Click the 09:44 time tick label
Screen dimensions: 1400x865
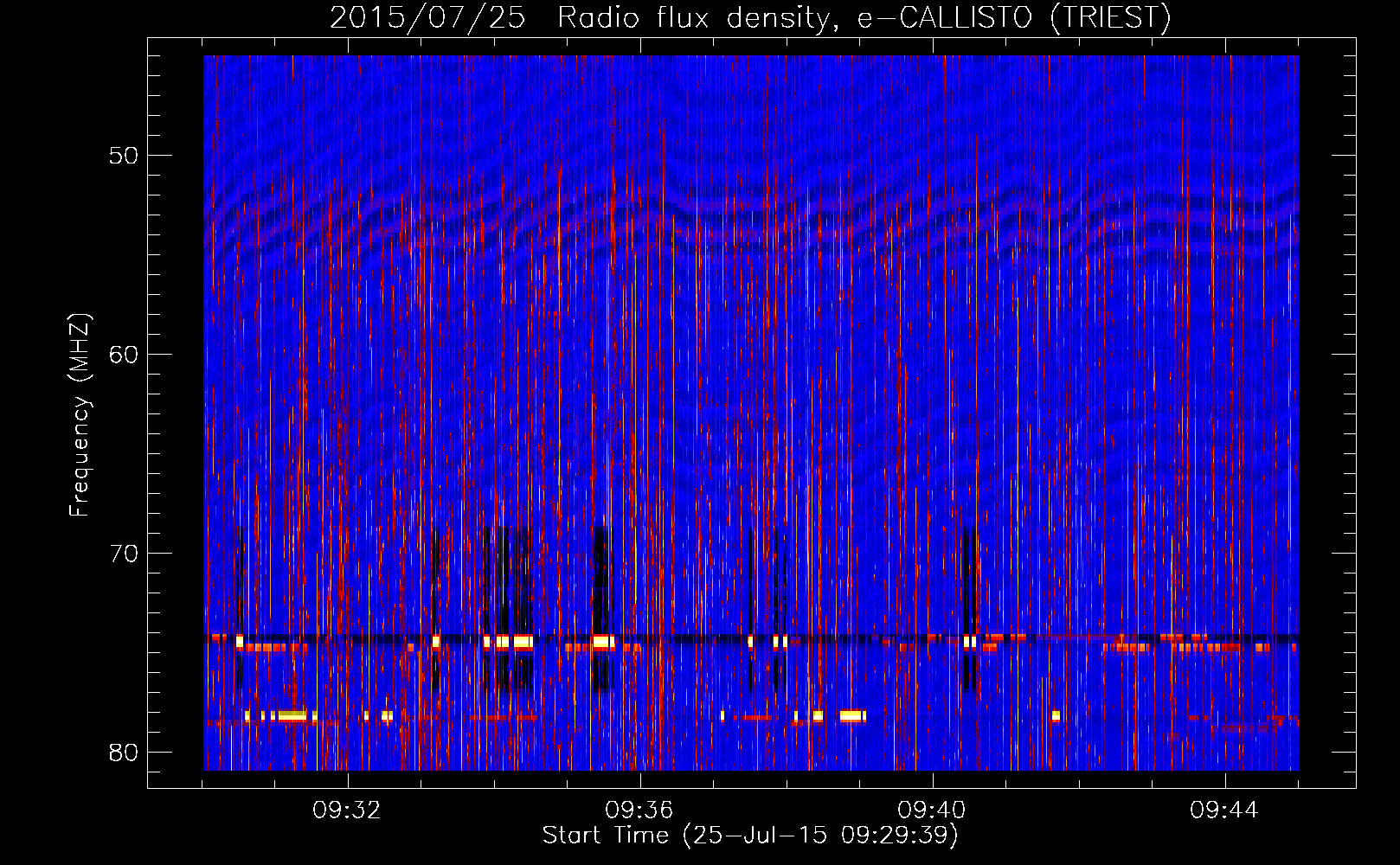point(1224,811)
